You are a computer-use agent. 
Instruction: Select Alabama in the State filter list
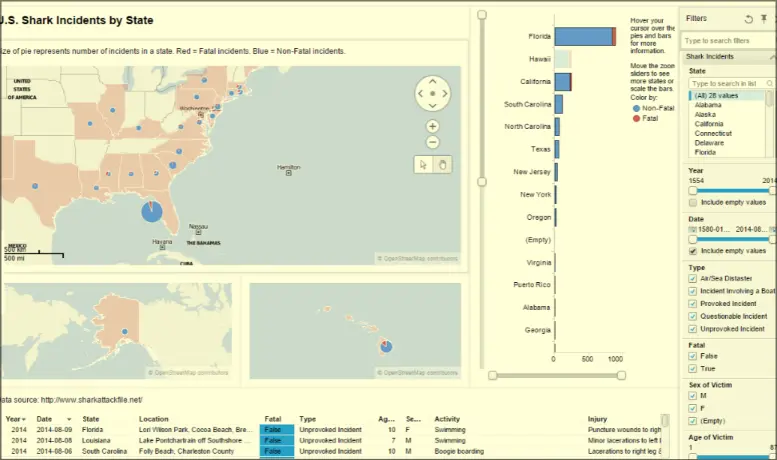point(708,104)
